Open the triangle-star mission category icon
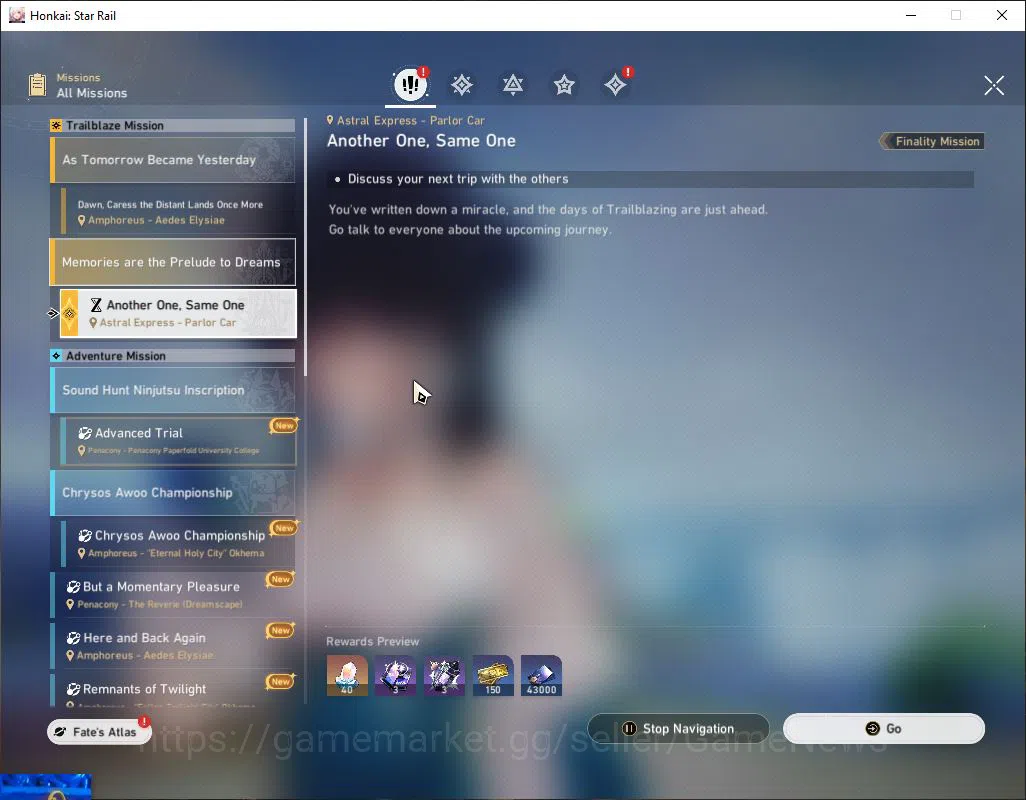The image size is (1026, 800). (x=513, y=85)
